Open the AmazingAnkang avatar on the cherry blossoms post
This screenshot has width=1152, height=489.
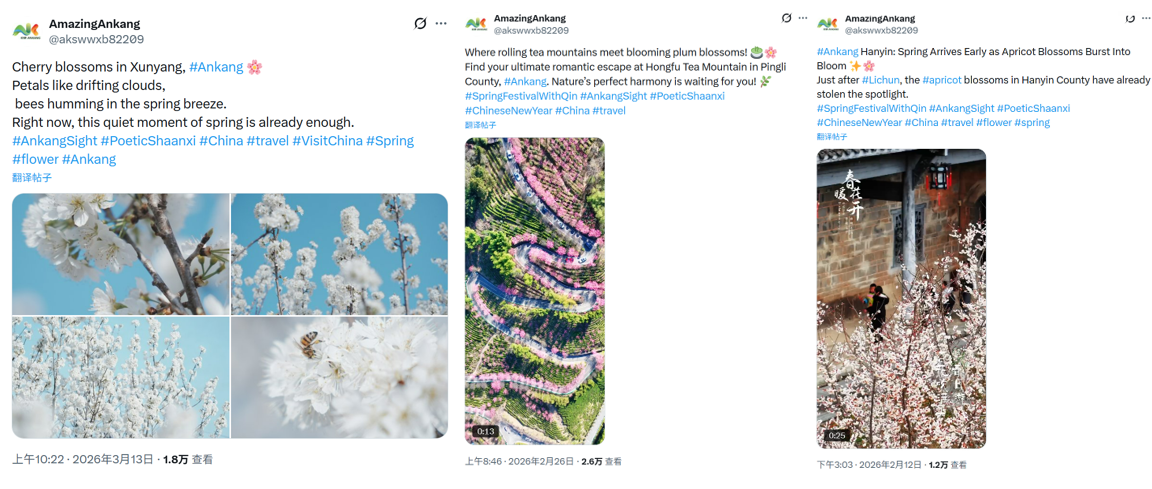pyautogui.click(x=26, y=31)
